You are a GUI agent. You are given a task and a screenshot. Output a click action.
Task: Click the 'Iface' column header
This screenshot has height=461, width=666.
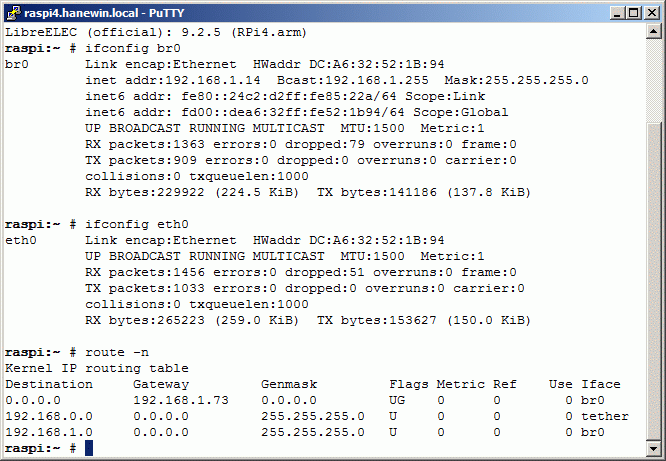tap(601, 384)
